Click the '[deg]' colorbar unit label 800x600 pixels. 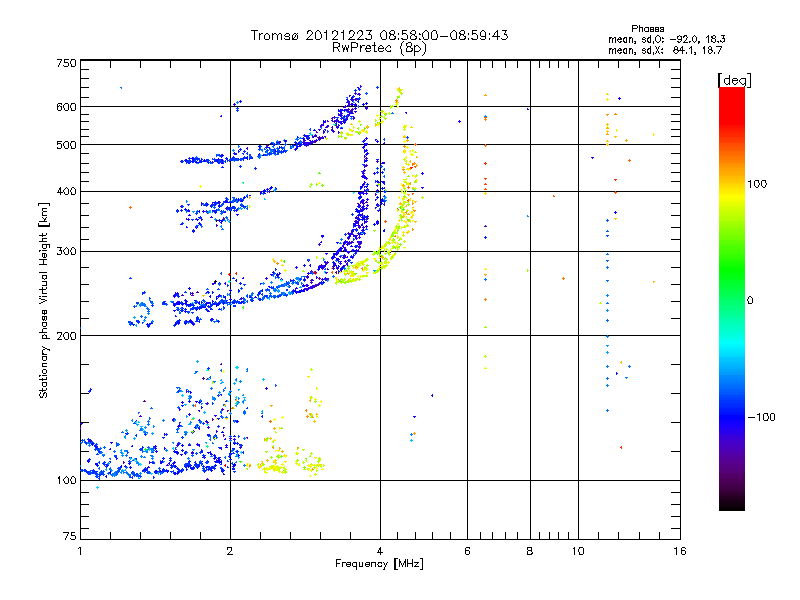point(734,80)
